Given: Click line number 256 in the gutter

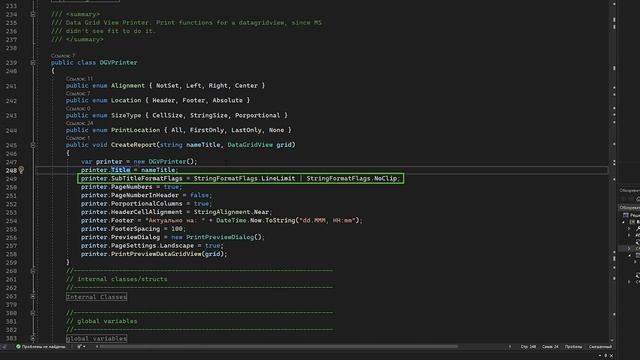Looking at the screenshot, I should (11, 237).
